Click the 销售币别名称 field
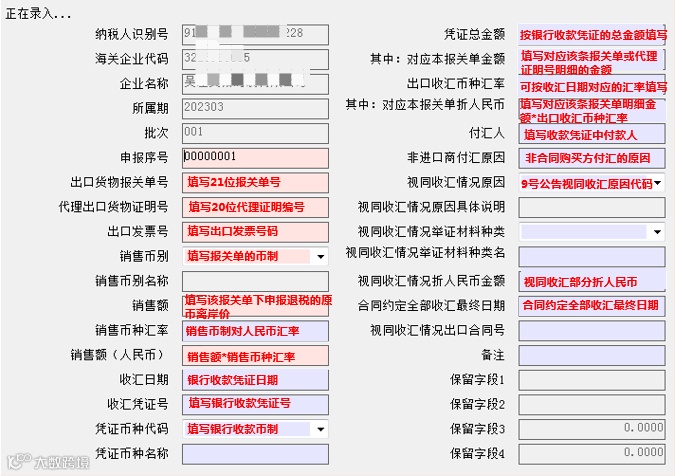Image resolution: width=675 pixels, height=476 pixels. 255,281
